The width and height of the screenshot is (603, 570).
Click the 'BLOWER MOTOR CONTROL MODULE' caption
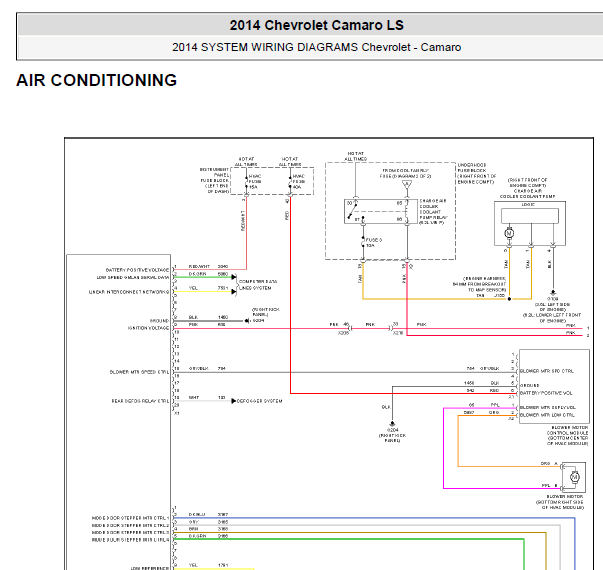567,435
